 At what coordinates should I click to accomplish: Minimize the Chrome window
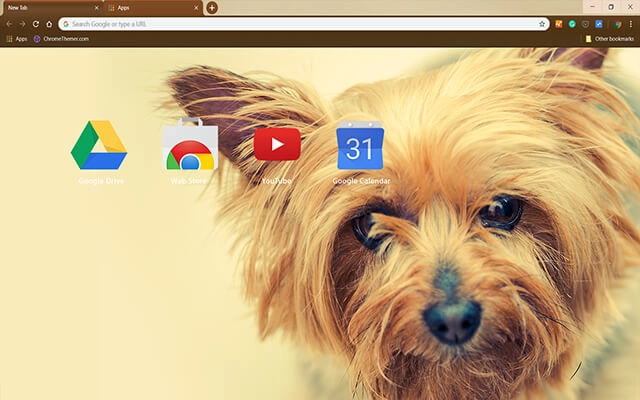pyautogui.click(x=592, y=7)
